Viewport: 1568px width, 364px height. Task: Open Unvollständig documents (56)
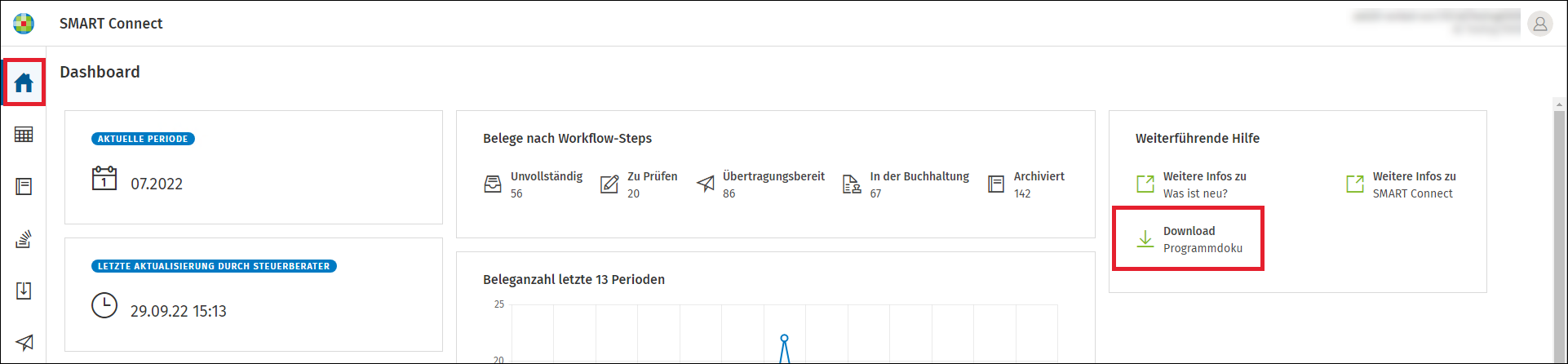(534, 184)
